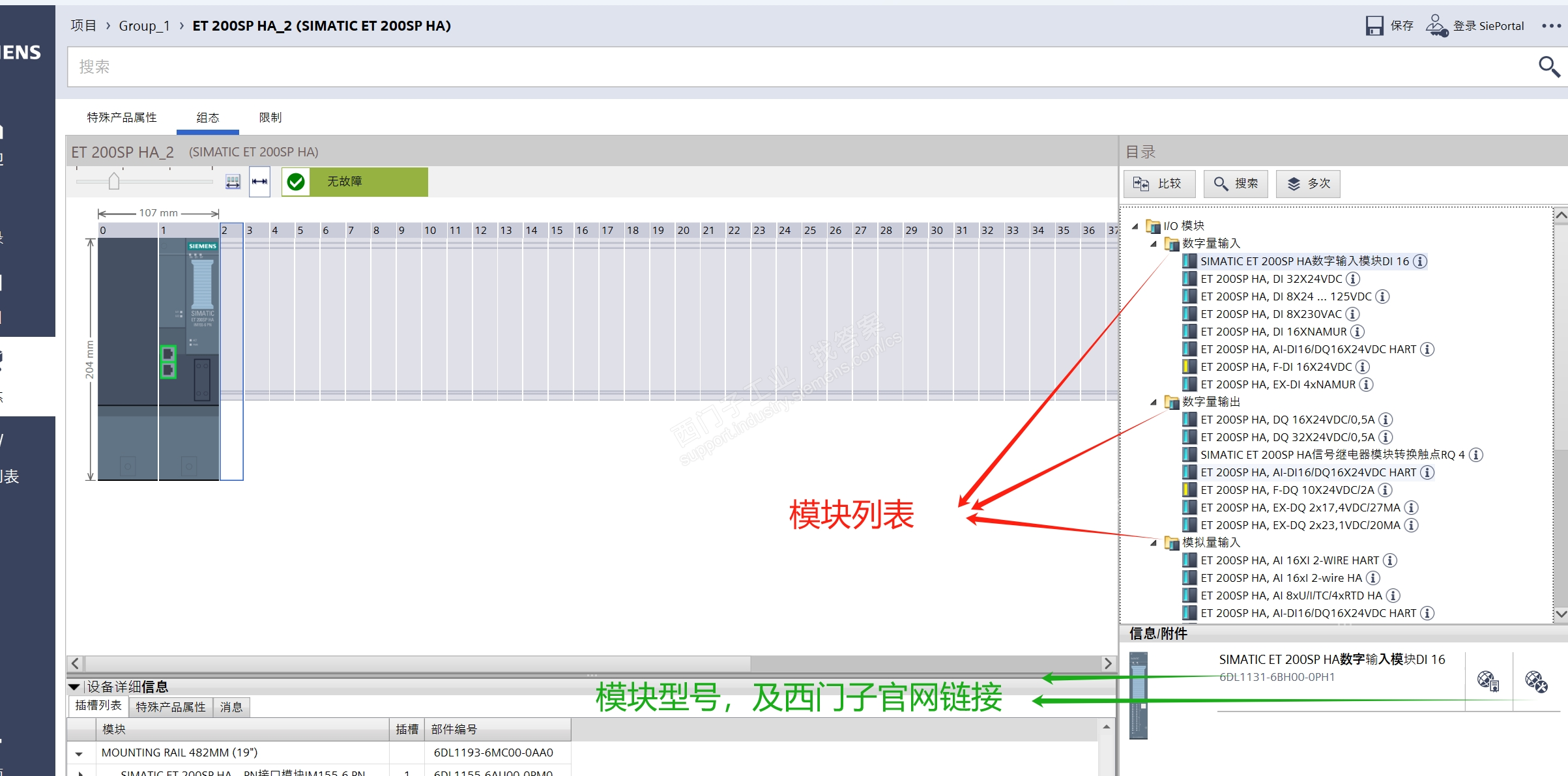Collapse the 数字量输入 folder
Screen dimensions: 1568x776
click(1154, 244)
